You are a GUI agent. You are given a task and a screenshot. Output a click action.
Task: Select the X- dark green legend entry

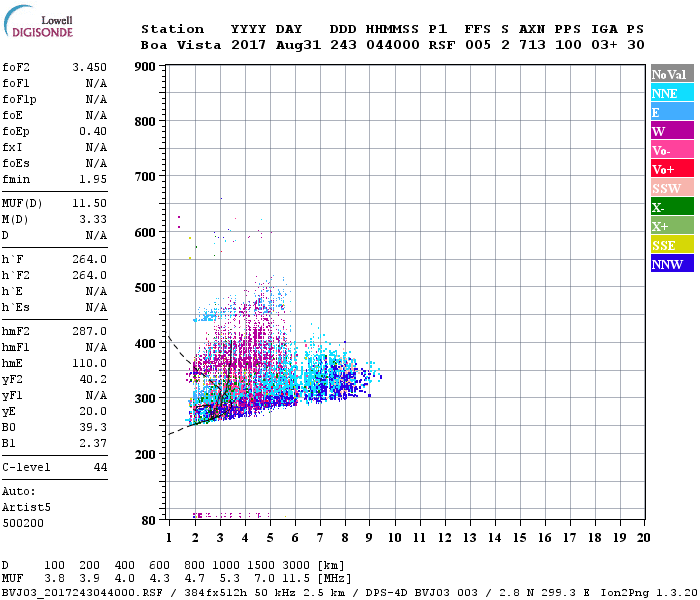click(x=671, y=207)
